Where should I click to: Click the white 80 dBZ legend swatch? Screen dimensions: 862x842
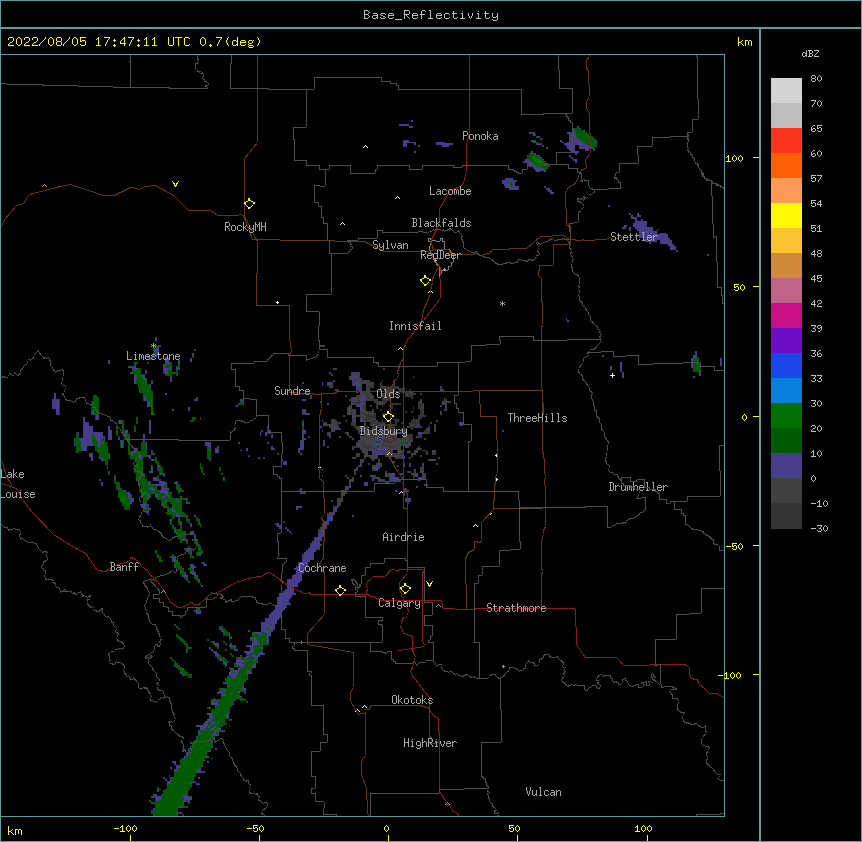[786, 90]
